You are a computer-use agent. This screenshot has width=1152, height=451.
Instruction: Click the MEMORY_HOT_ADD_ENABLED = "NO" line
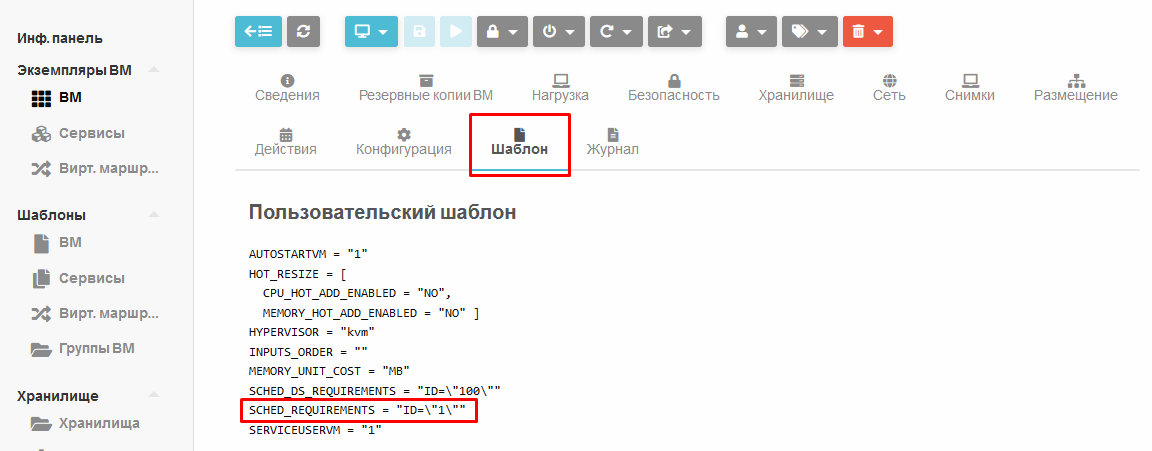coord(371,314)
